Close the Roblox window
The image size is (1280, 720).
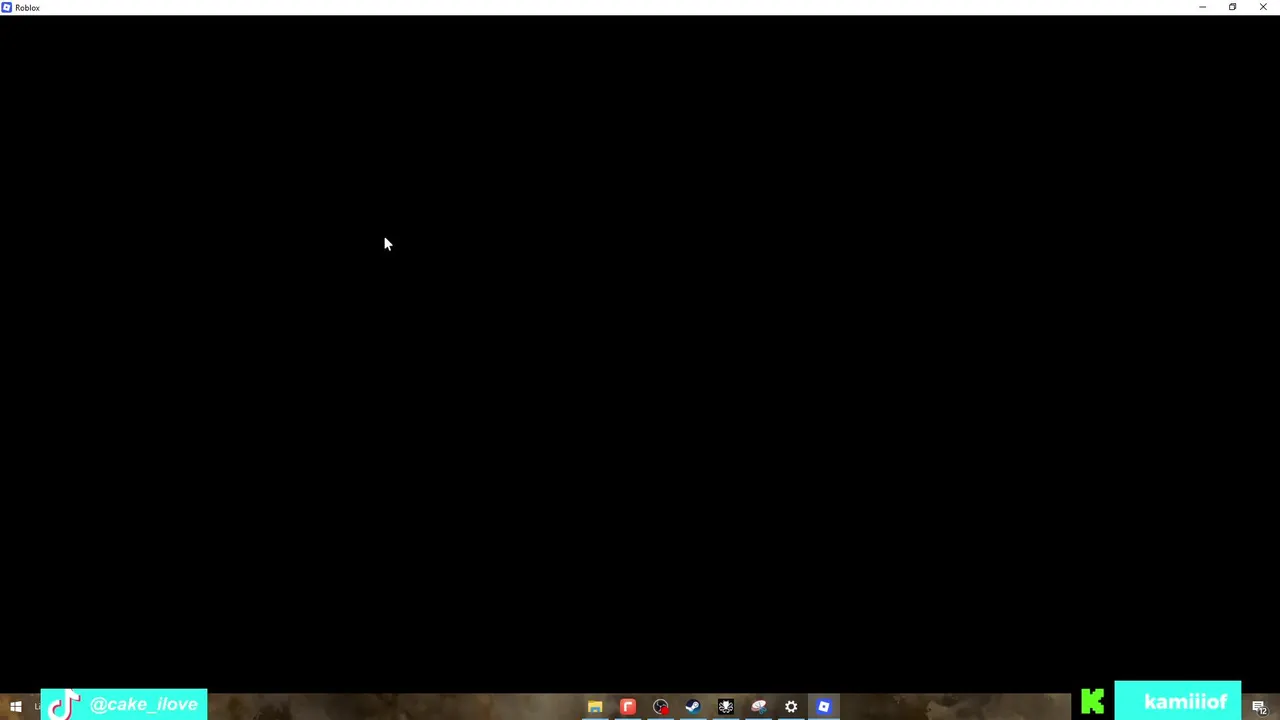point(1263,7)
